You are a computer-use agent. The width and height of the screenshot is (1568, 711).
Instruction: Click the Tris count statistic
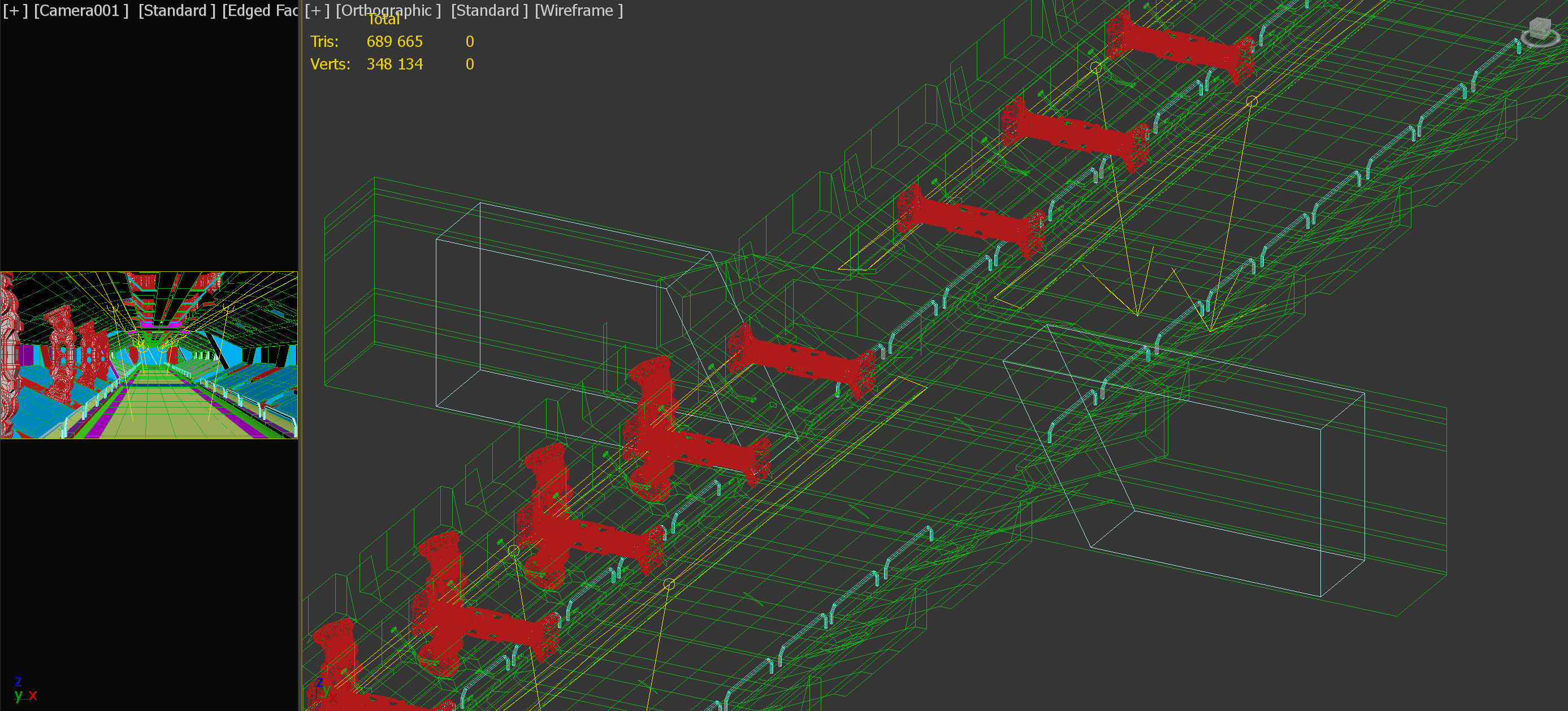pos(395,41)
